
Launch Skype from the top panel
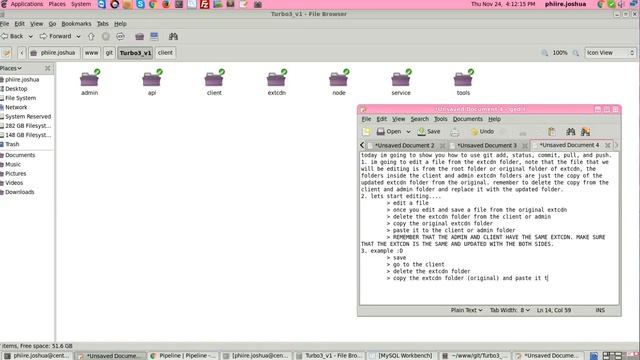(140, 4)
